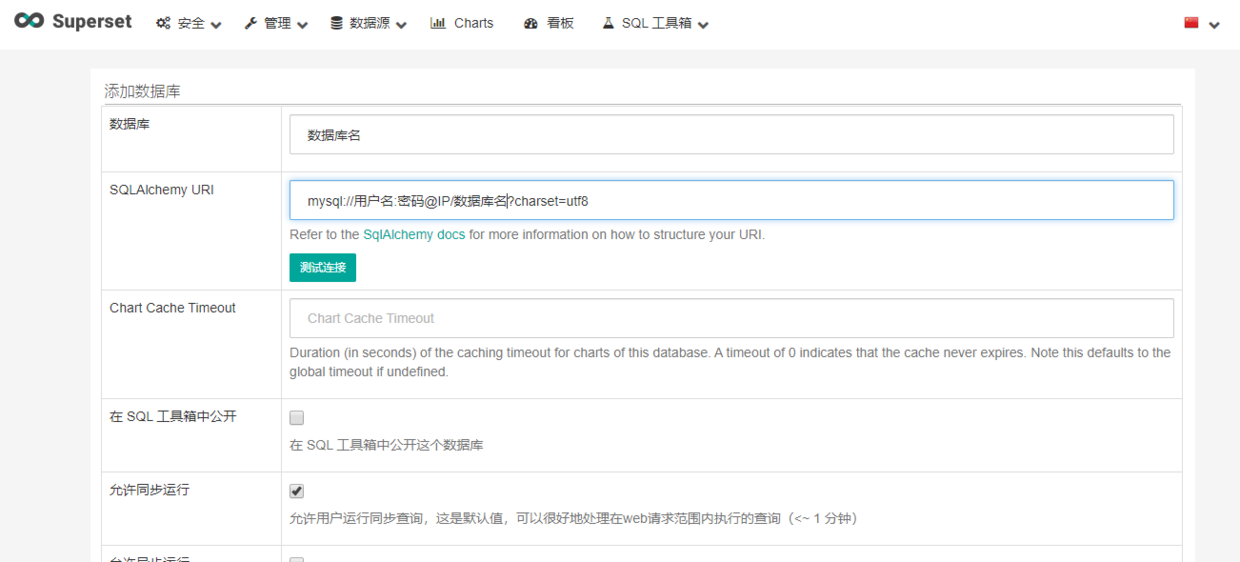The height and width of the screenshot is (562, 1240).
Task: Click the Superset brand name
Action: [x=92, y=22]
